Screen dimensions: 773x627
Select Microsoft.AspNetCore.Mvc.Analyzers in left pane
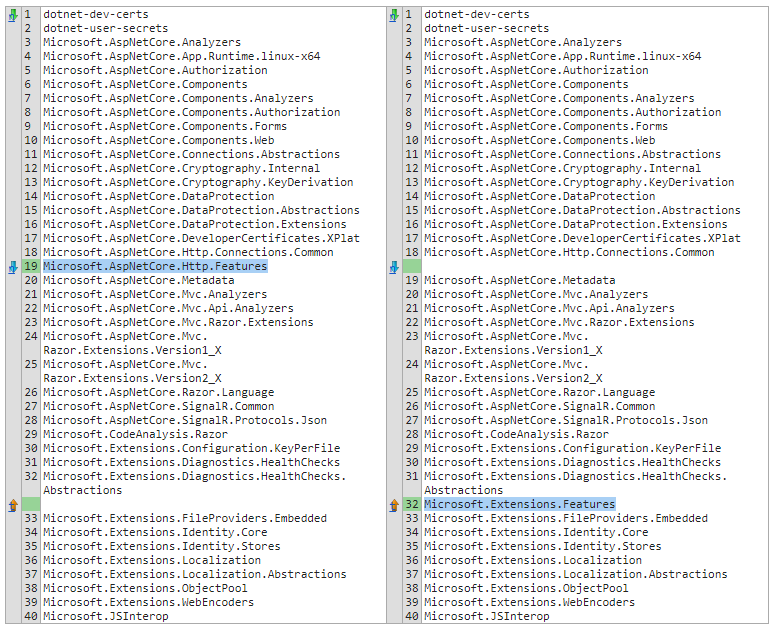point(155,294)
